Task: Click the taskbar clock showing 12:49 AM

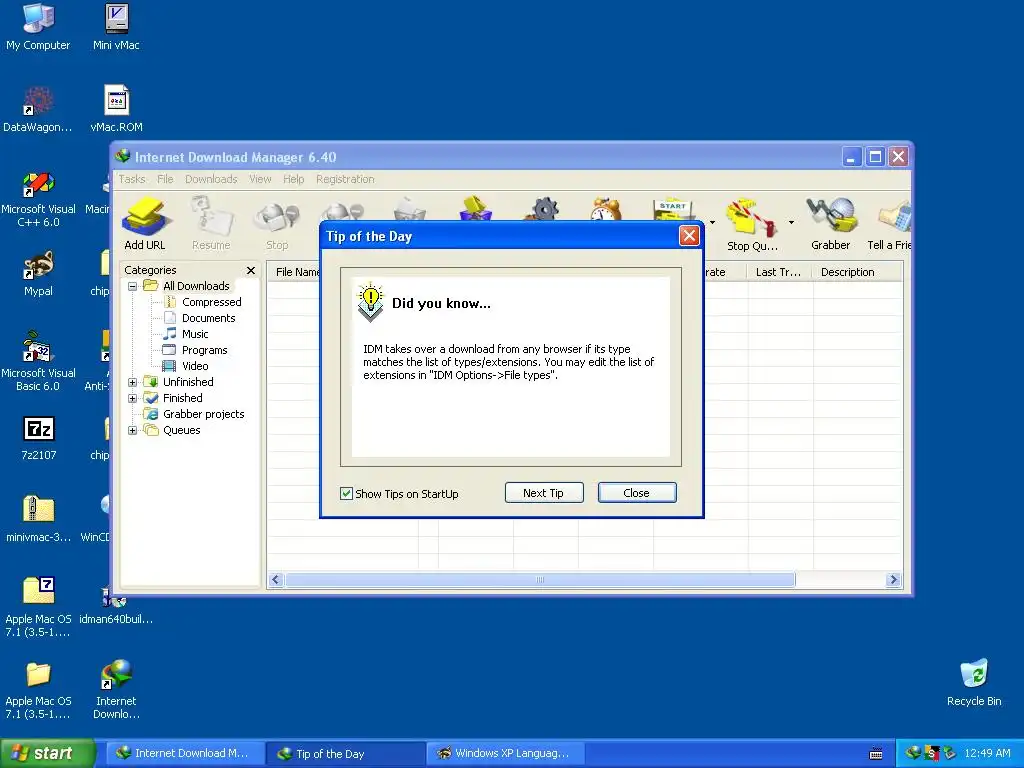Action: point(987,754)
